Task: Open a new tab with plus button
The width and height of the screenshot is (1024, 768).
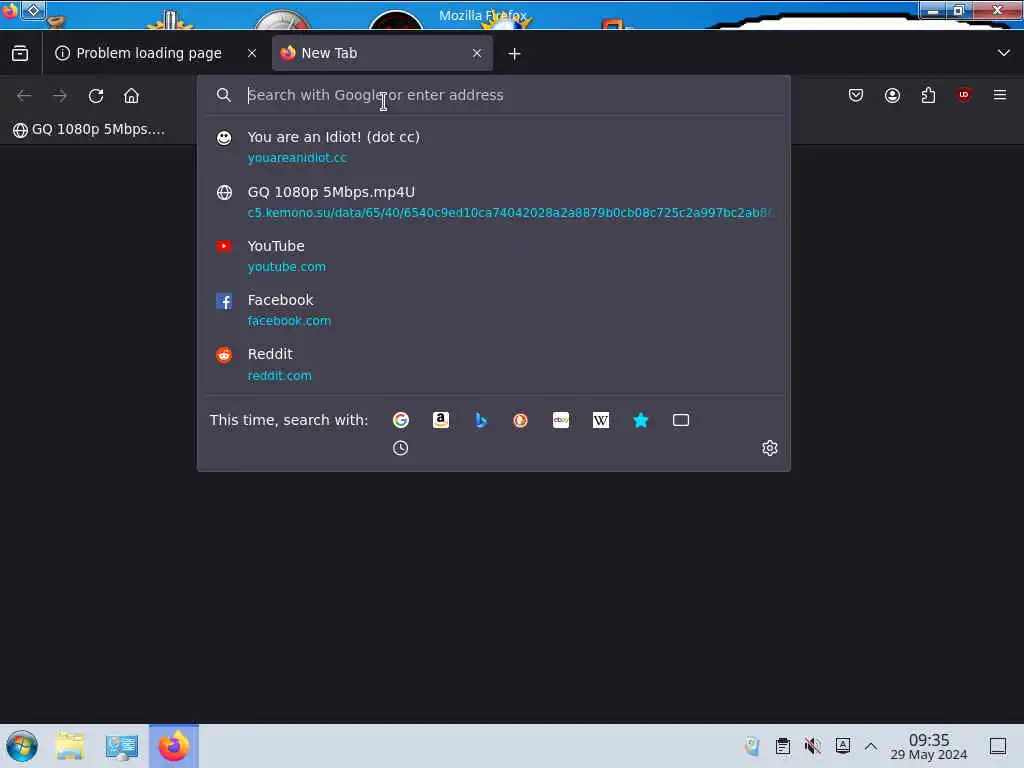Action: pyautogui.click(x=515, y=54)
